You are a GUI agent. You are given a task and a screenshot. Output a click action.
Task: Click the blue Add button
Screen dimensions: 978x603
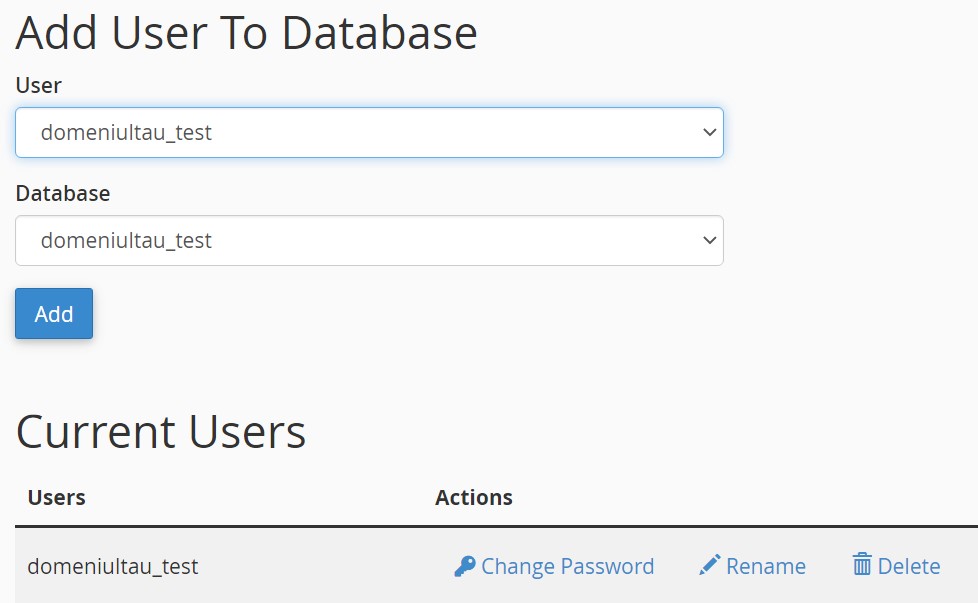(x=54, y=314)
